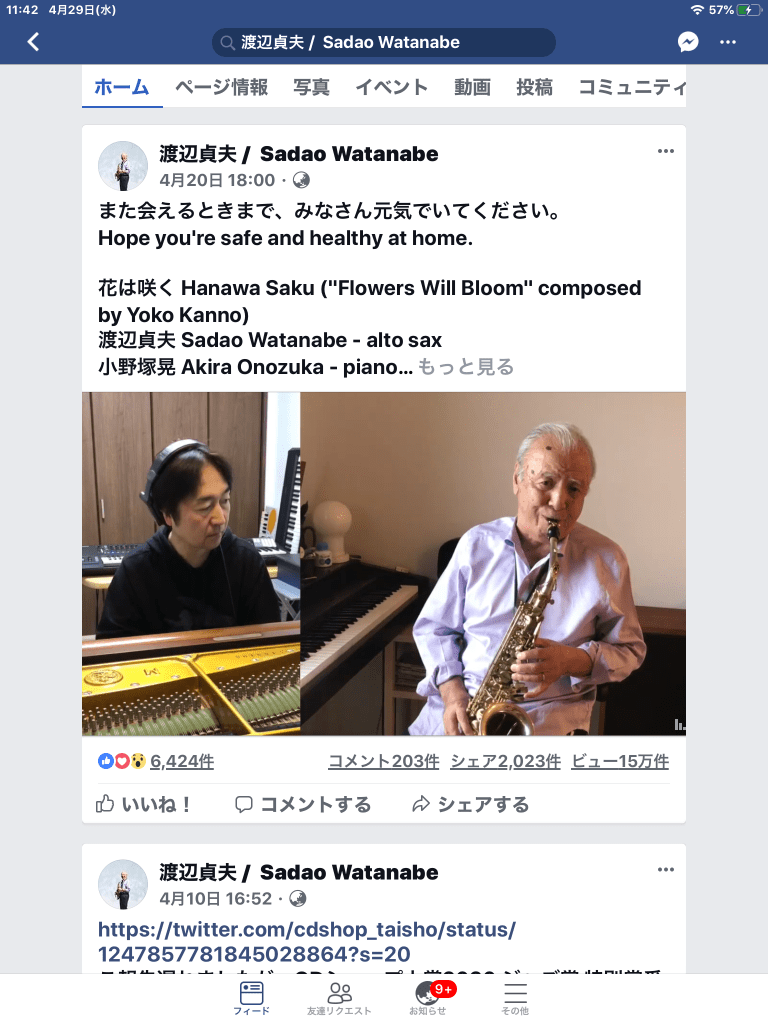768x1024 pixels.
Task: Open 友達リクエスト from the bottom navigation
Action: coord(339,998)
